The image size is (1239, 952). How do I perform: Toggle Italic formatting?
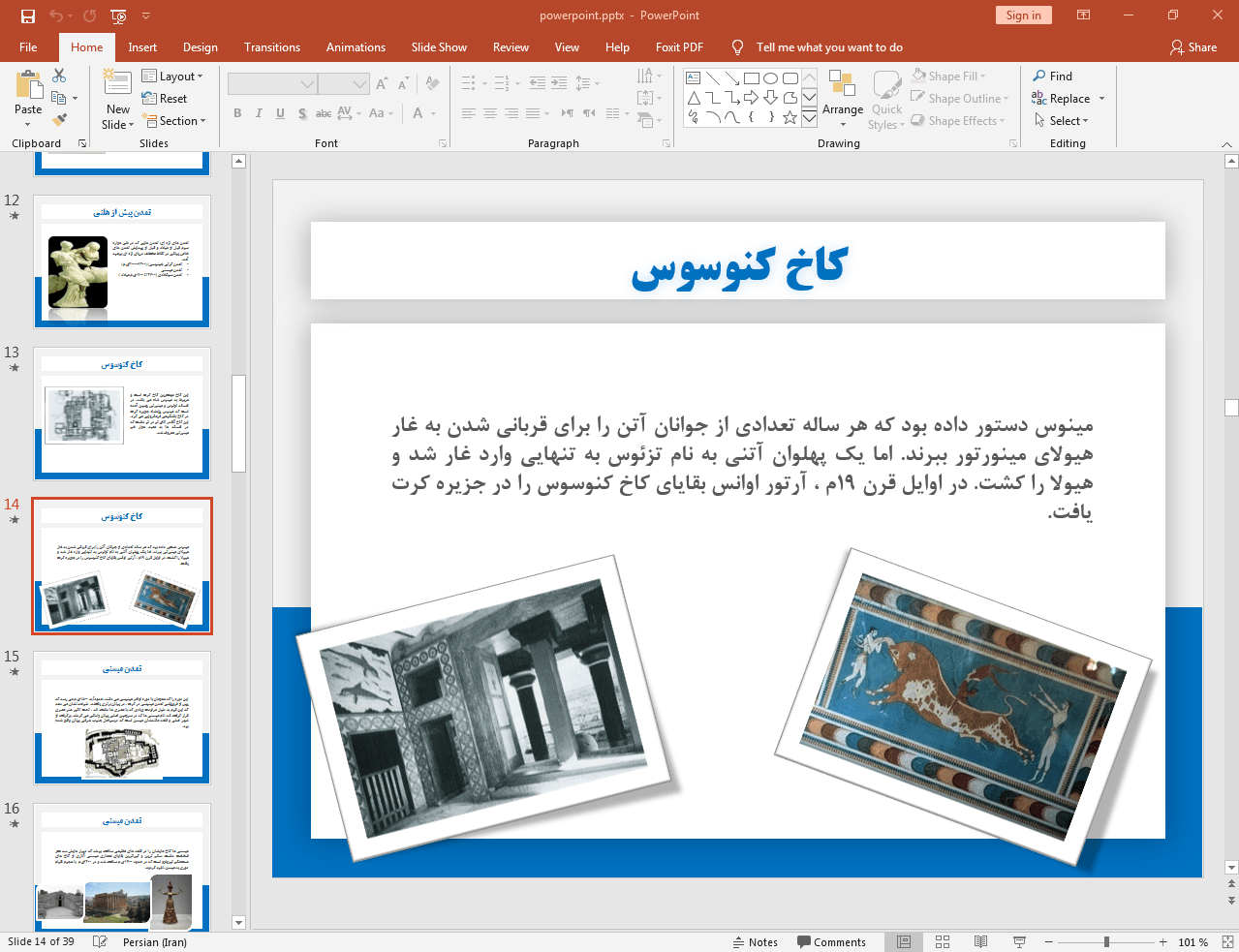point(259,113)
